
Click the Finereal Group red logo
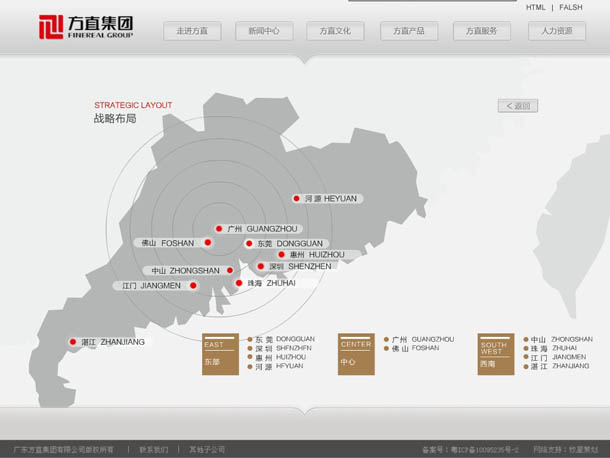[51, 27]
